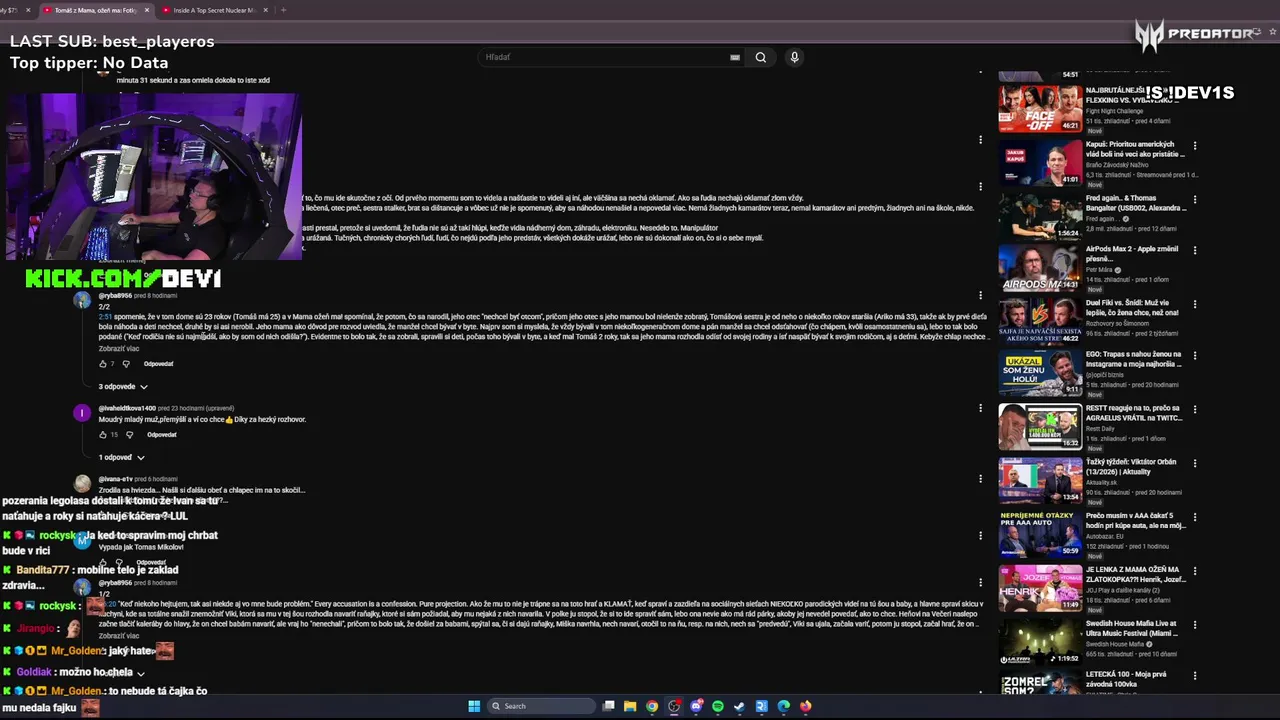Image resolution: width=1280 pixels, height=720 pixels.
Task: Open more actions for 'Swedish House Mafia Live' video
Action: [x=1194, y=624]
